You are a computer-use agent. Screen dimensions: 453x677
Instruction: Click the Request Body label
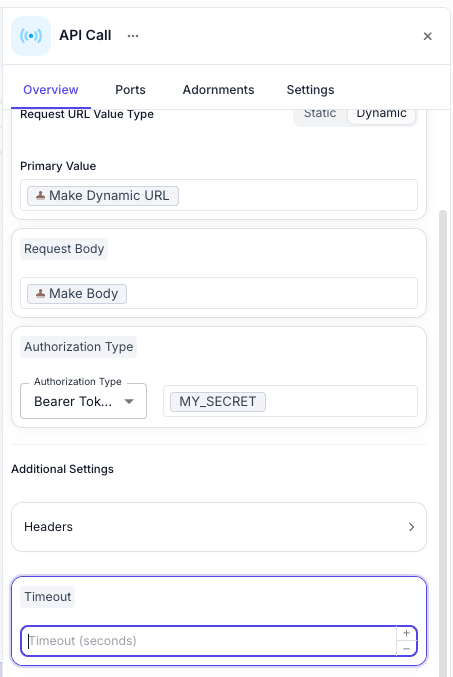(x=64, y=249)
